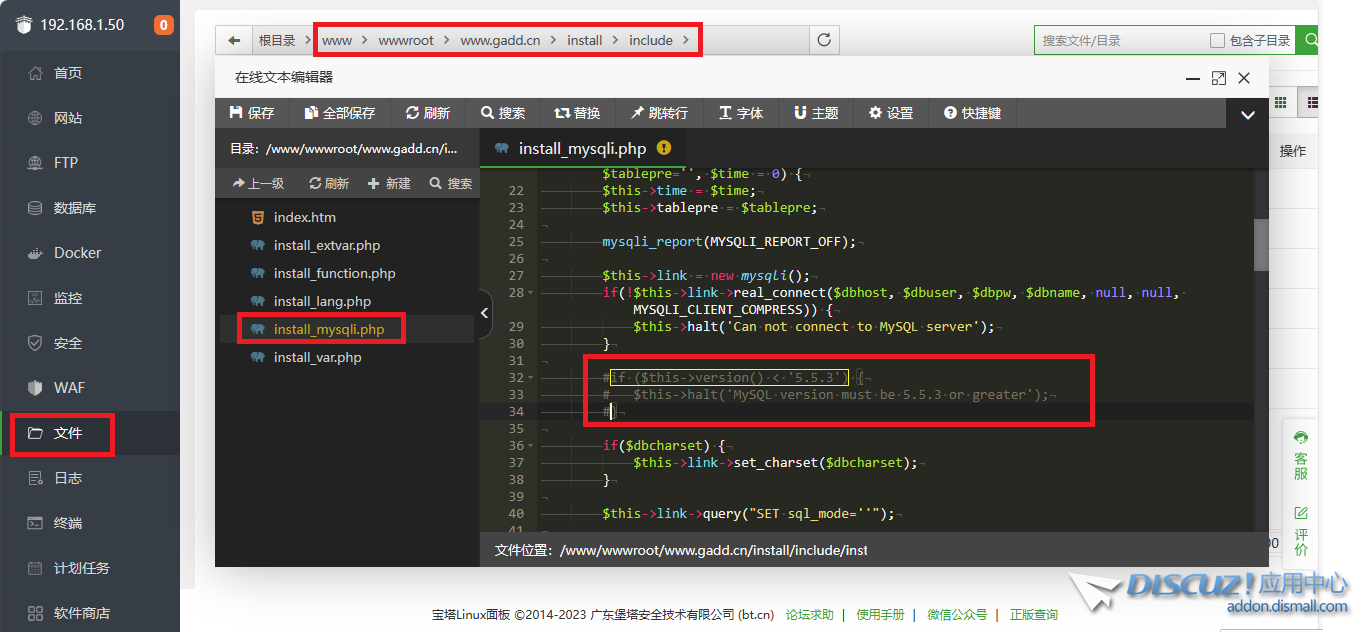Viewport: 1366px width, 632px height.
Task: Toggle the 包含子目录 checkbox
Action: [1217, 40]
